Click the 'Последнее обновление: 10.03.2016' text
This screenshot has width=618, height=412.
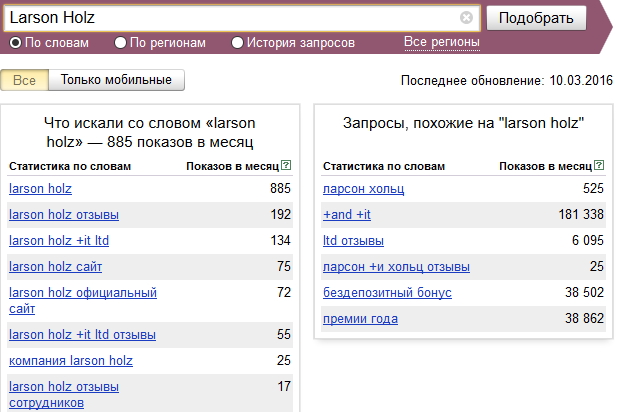pyautogui.click(x=507, y=80)
